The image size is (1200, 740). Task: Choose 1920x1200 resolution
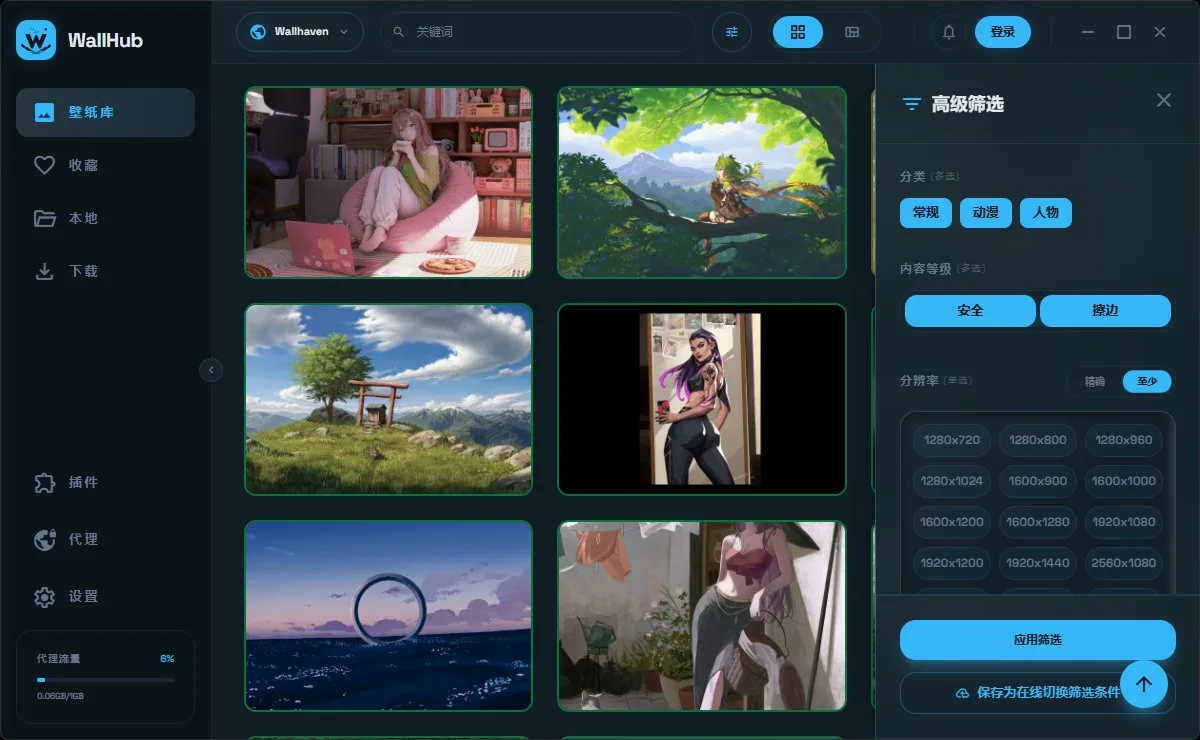(x=952, y=563)
